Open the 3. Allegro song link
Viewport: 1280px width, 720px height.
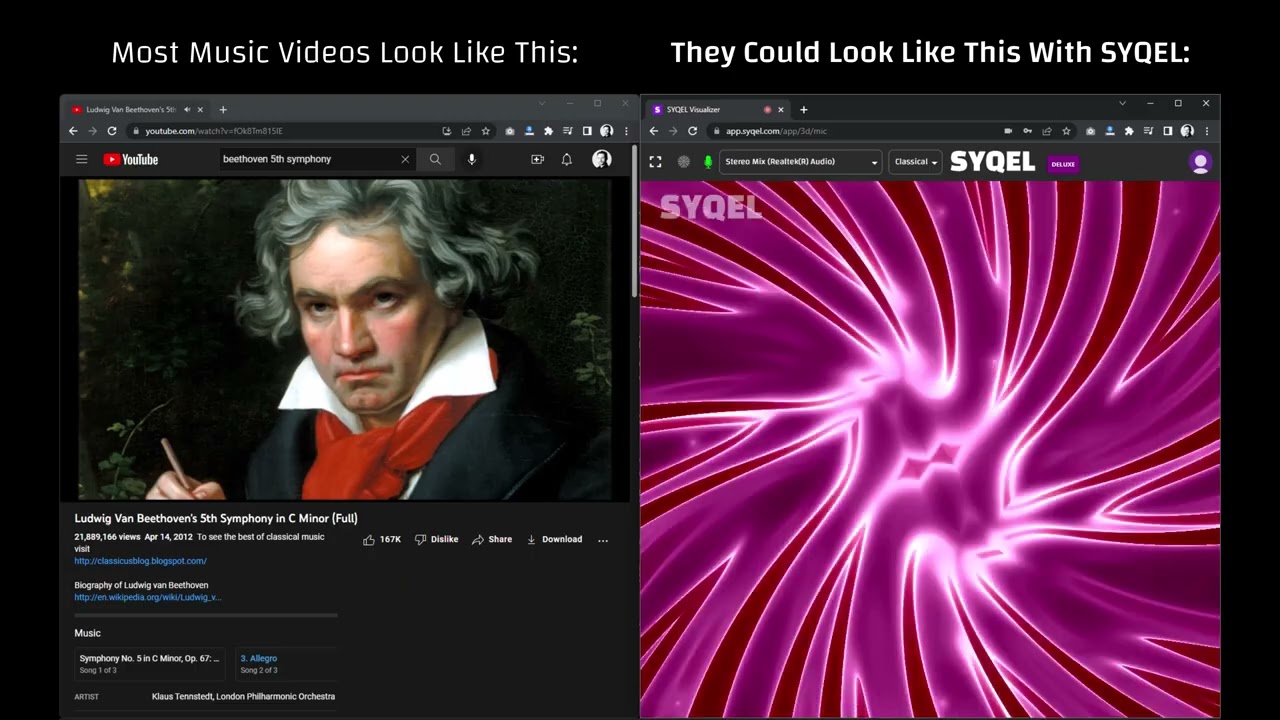click(x=258, y=658)
